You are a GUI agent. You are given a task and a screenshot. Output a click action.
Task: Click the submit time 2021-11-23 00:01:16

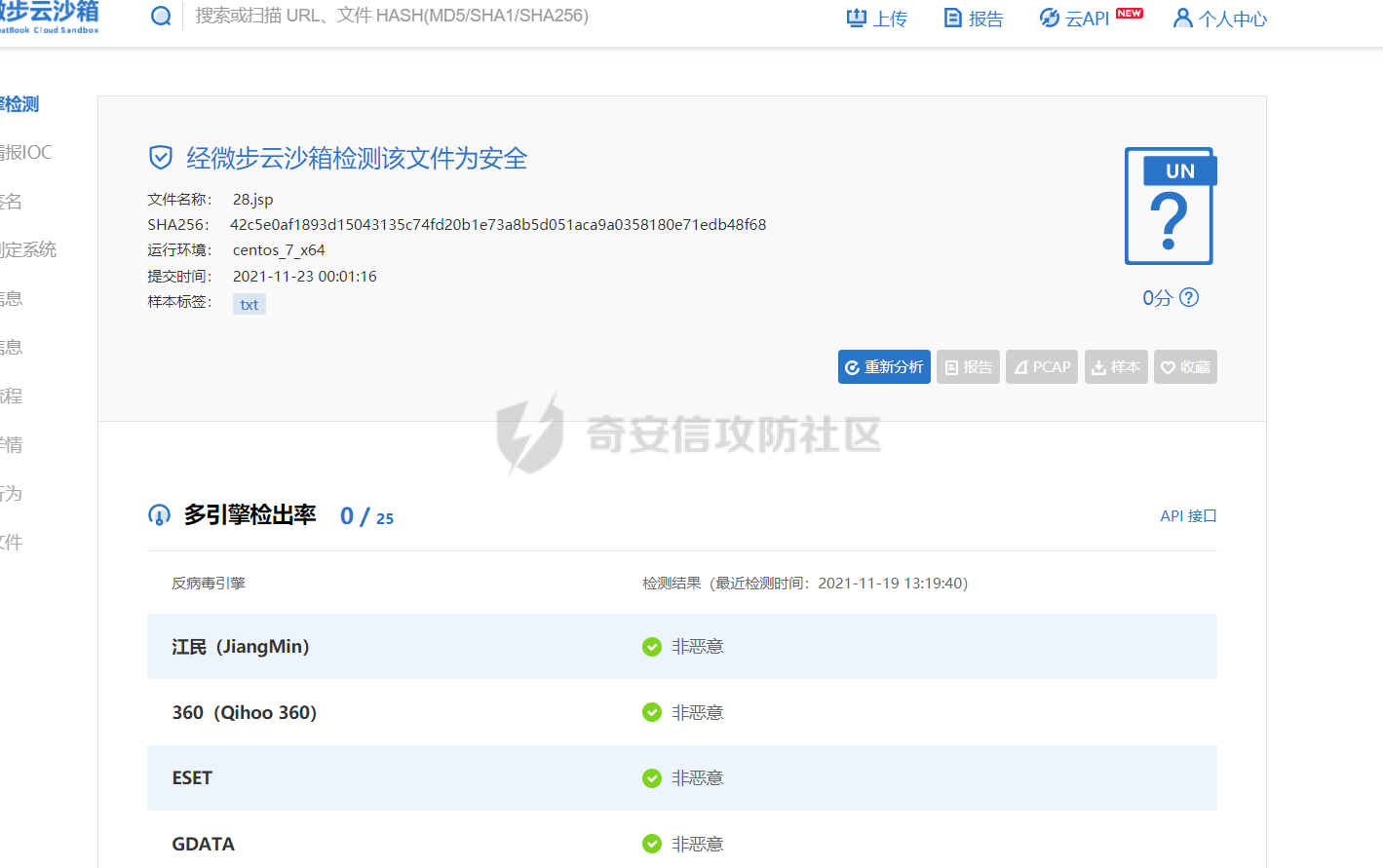click(305, 277)
